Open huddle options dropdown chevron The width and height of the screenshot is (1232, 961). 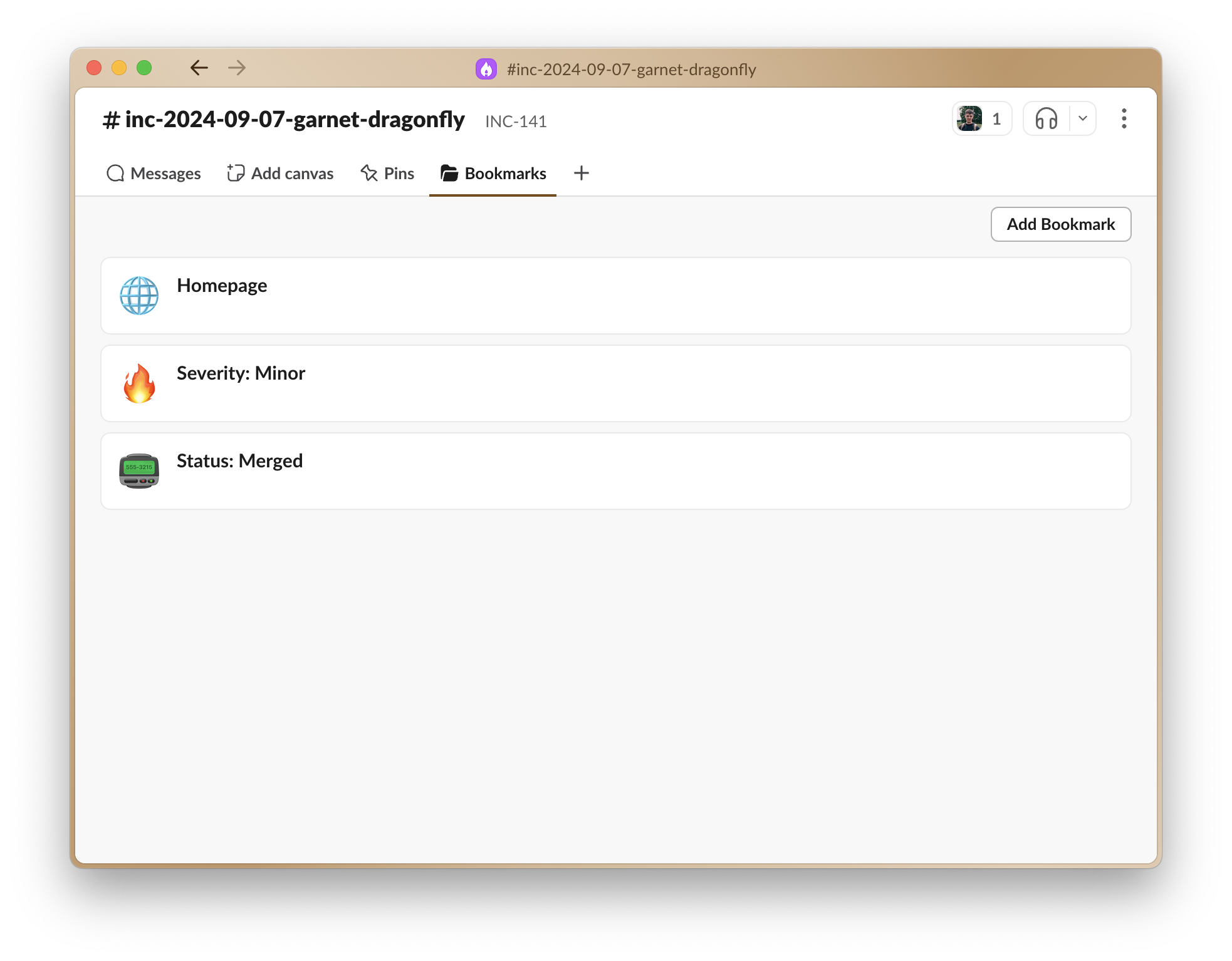pos(1082,118)
